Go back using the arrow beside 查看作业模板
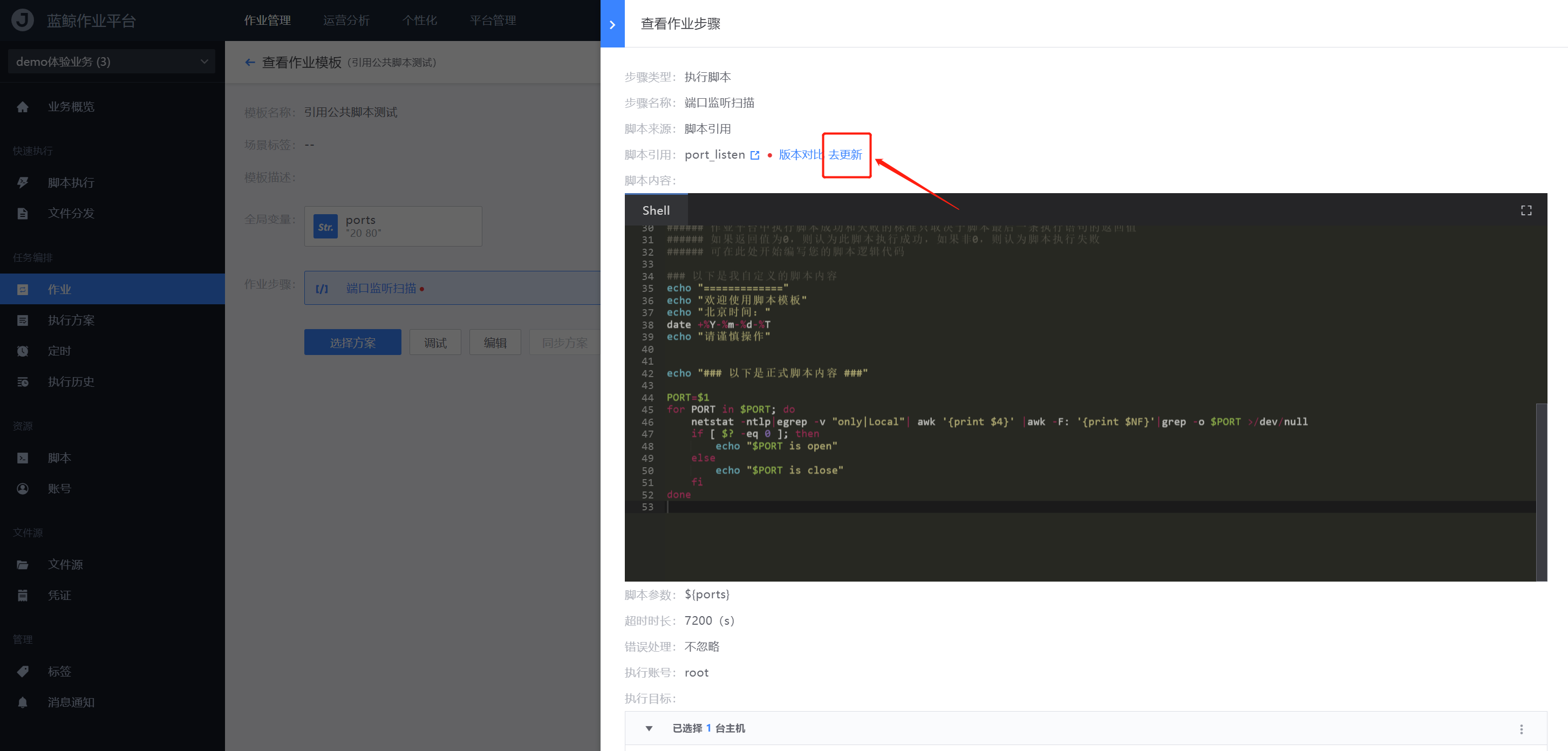The height and width of the screenshot is (751, 1568). tap(250, 62)
